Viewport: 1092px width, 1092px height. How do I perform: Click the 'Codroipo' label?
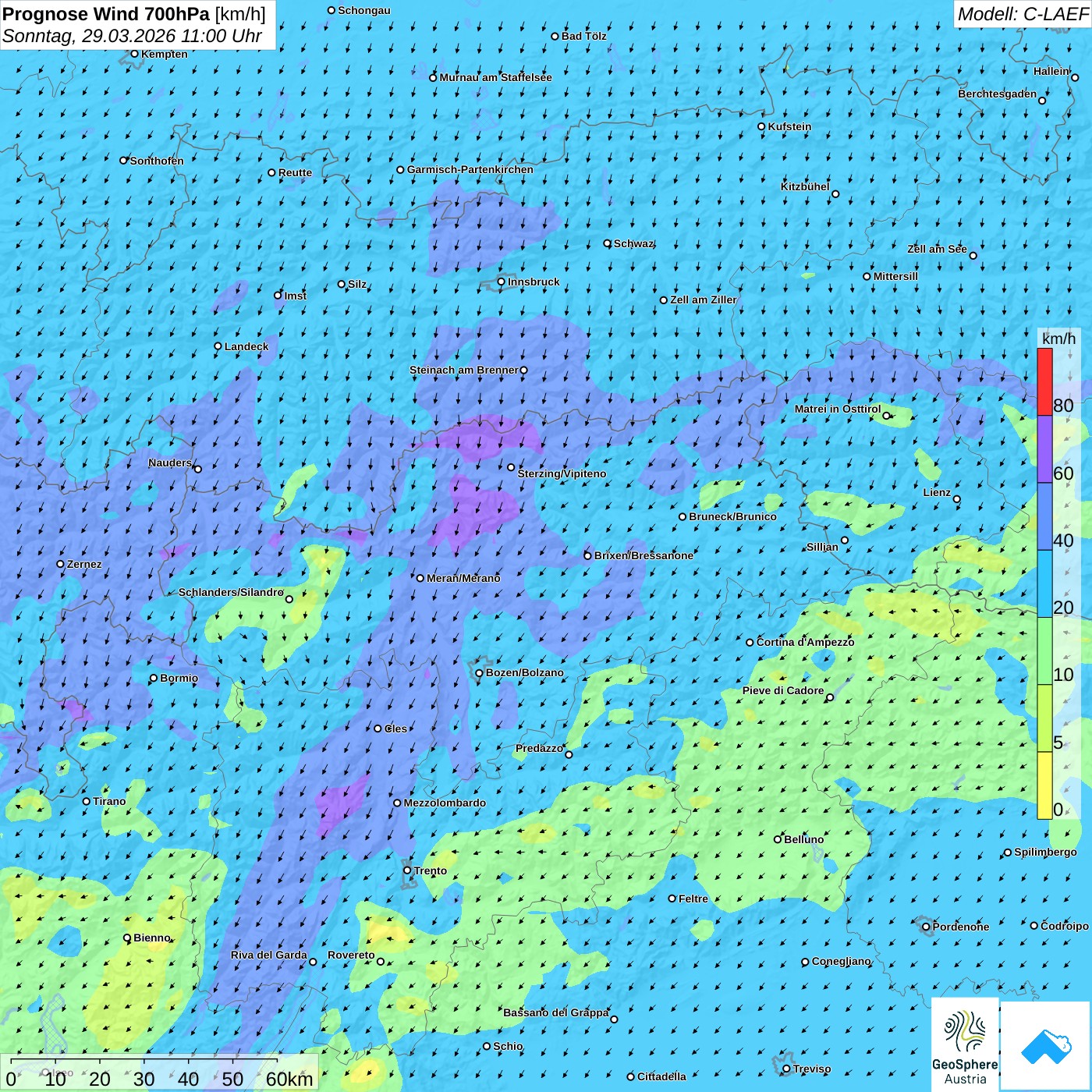point(1065,926)
